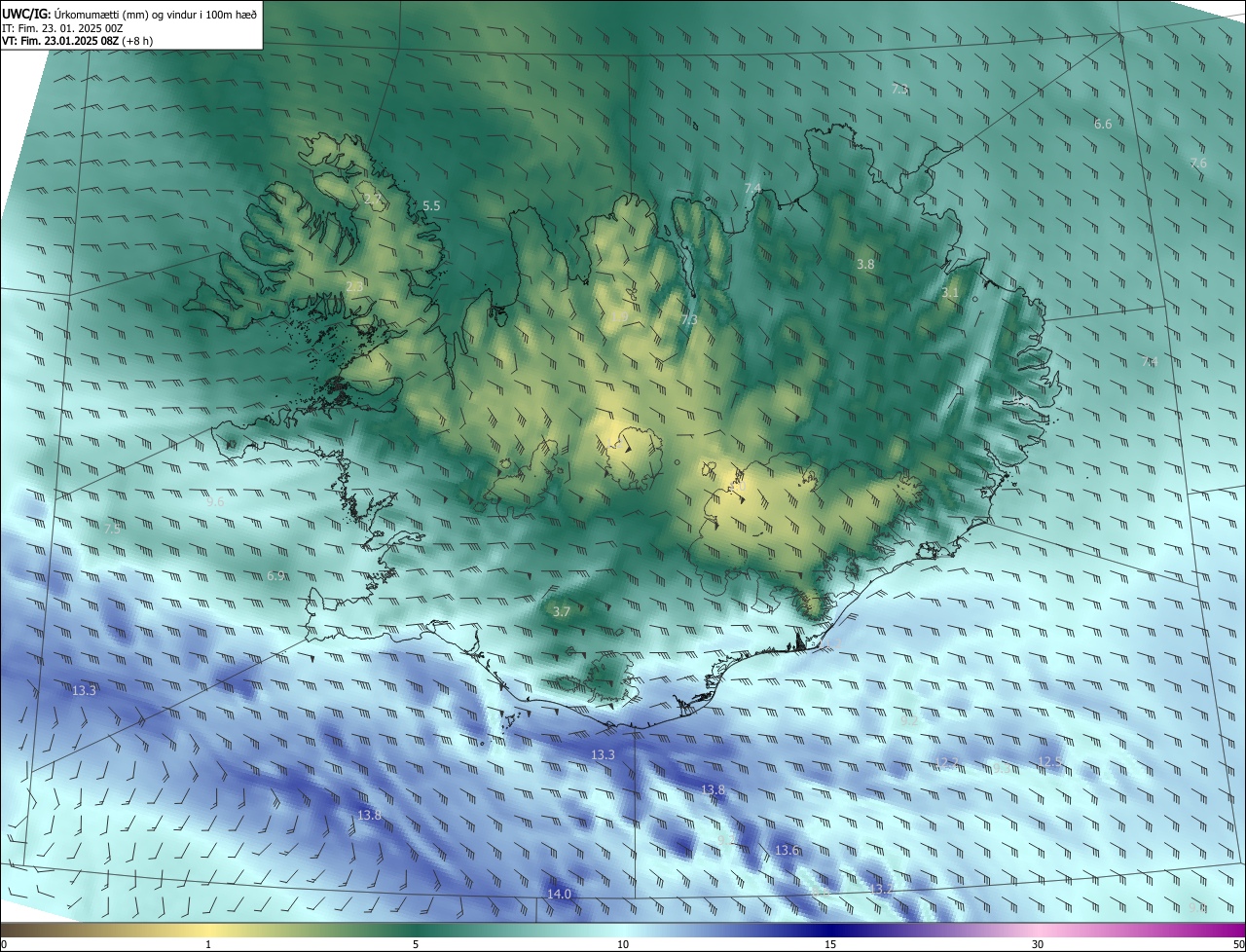1246x952 pixels.
Task: Select the 13.6 value over the sea
Action: pos(787,851)
